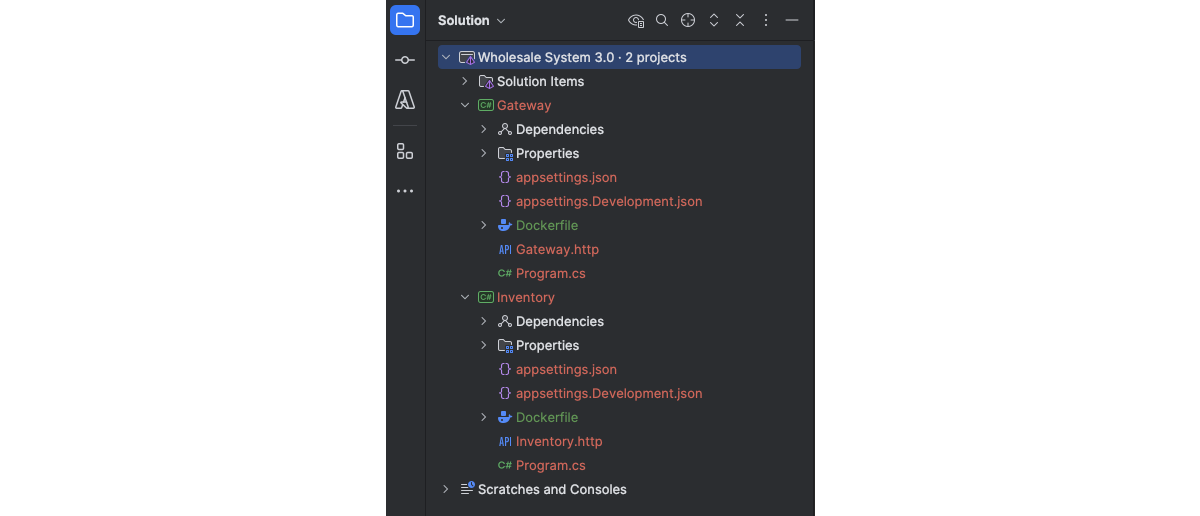Select Gateway.http file

pos(557,249)
